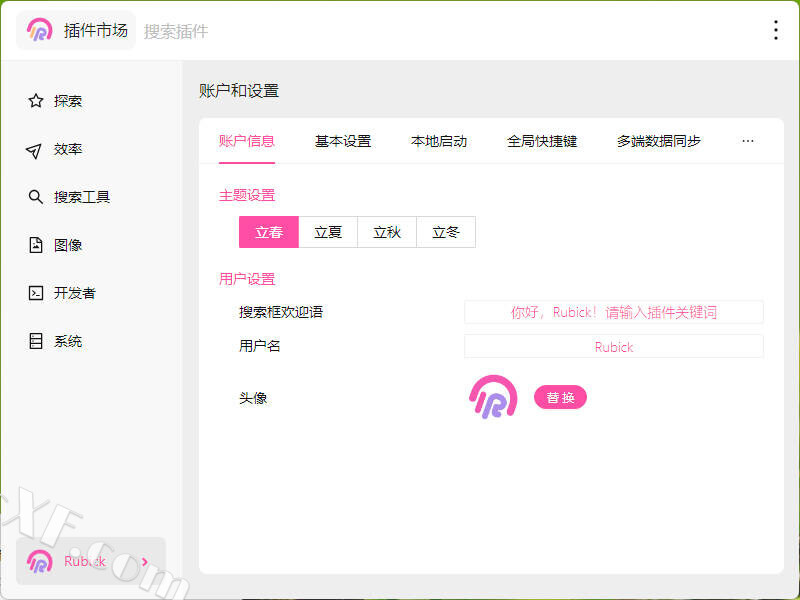Select the 立秋 theme option
The width and height of the screenshot is (800, 600).
point(387,232)
